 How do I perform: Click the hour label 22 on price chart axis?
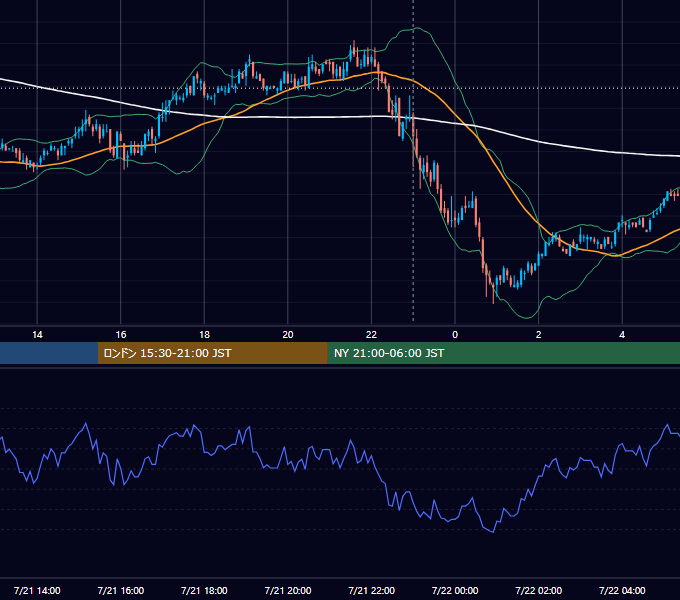click(x=371, y=335)
